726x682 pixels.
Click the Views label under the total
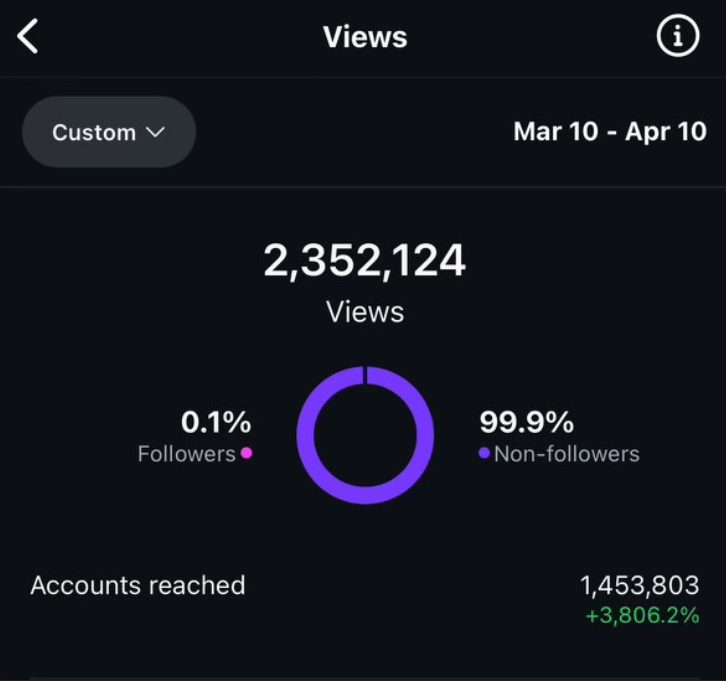pyautogui.click(x=365, y=312)
